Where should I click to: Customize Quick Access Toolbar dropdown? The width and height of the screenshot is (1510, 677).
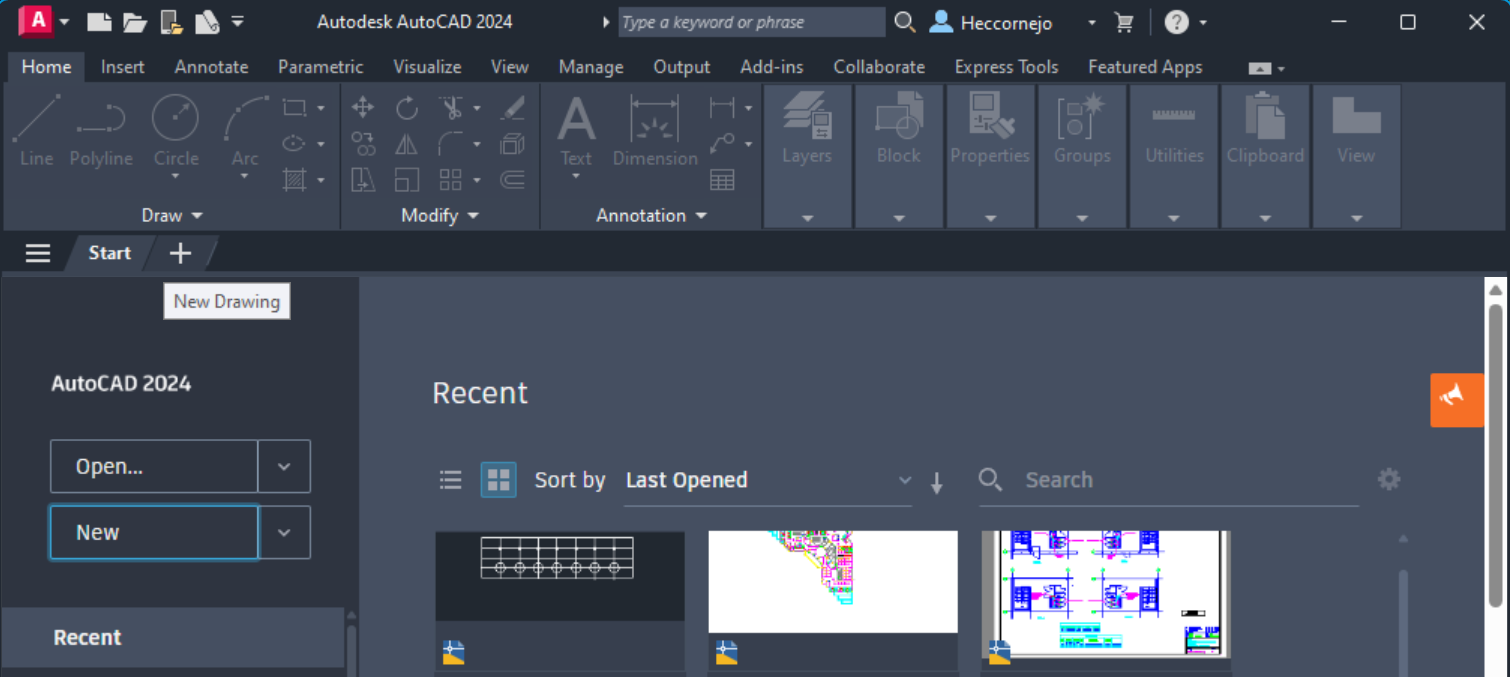[x=237, y=21]
